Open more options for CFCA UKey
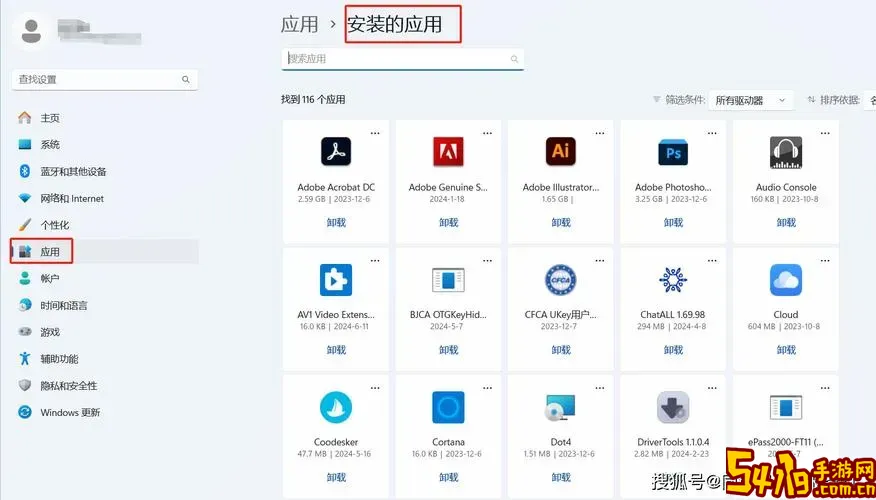 [x=599, y=260]
